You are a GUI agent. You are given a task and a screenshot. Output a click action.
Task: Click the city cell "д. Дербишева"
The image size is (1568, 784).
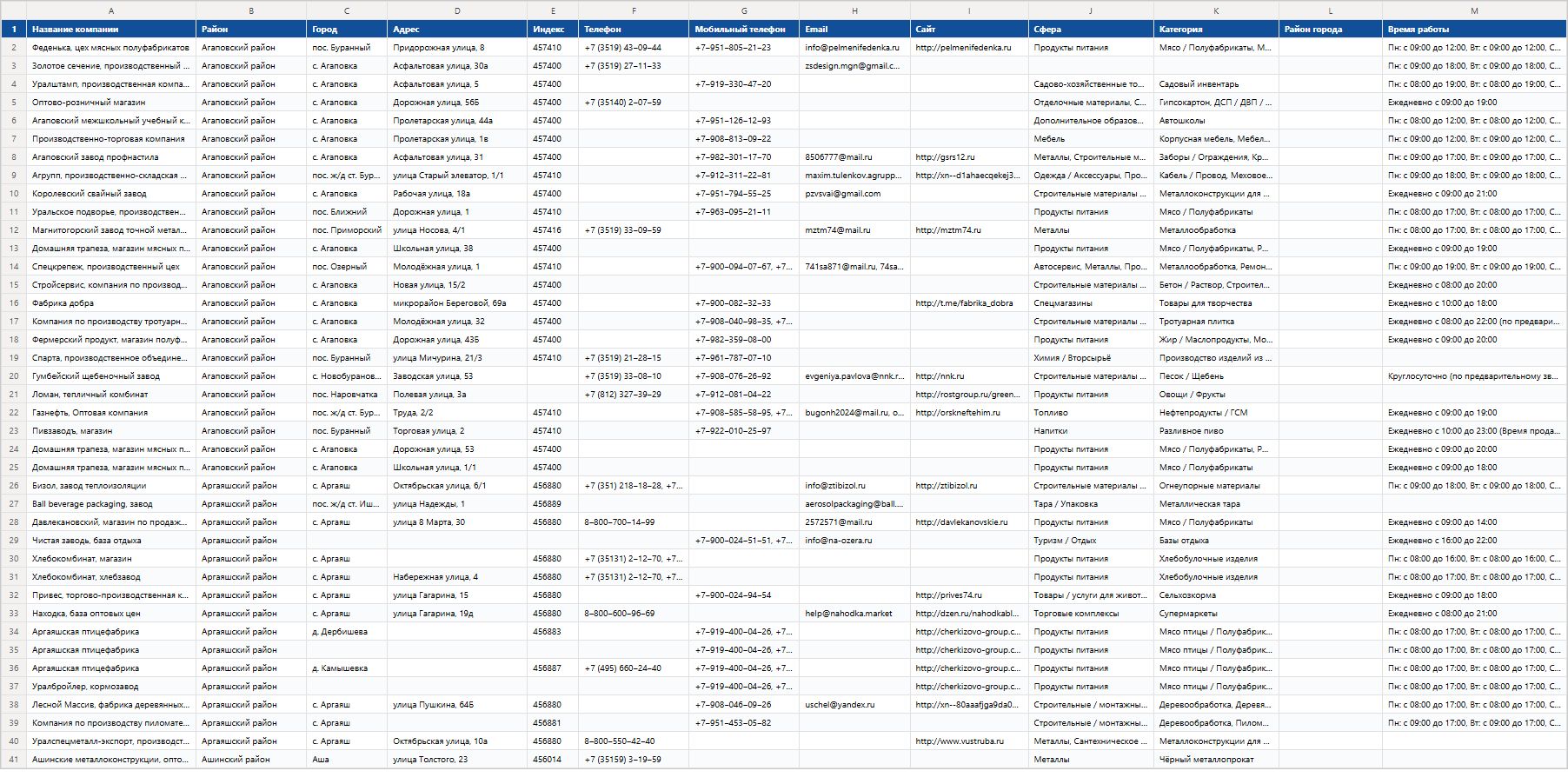(x=347, y=632)
